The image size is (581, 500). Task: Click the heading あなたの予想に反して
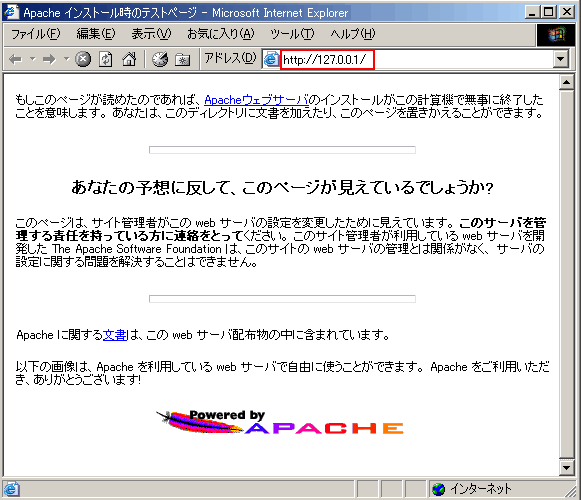(x=282, y=187)
